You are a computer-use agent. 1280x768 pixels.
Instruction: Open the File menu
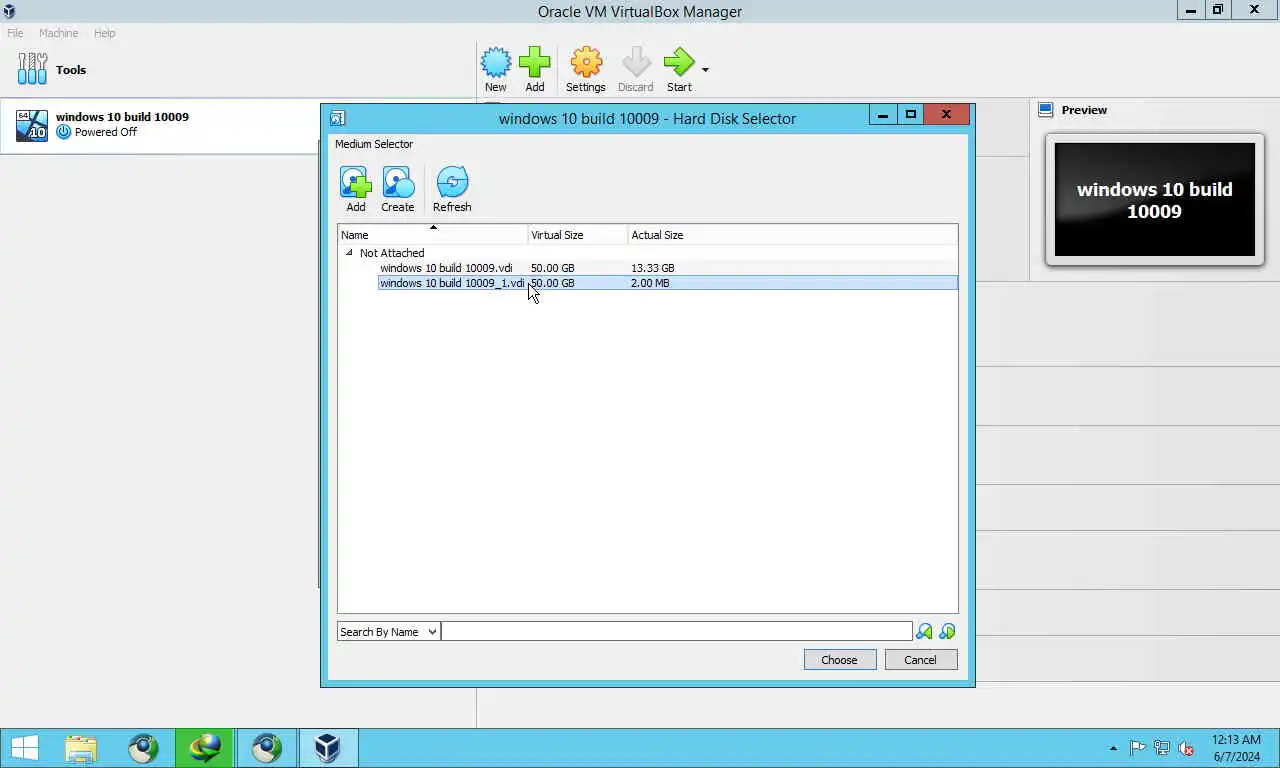[15, 33]
